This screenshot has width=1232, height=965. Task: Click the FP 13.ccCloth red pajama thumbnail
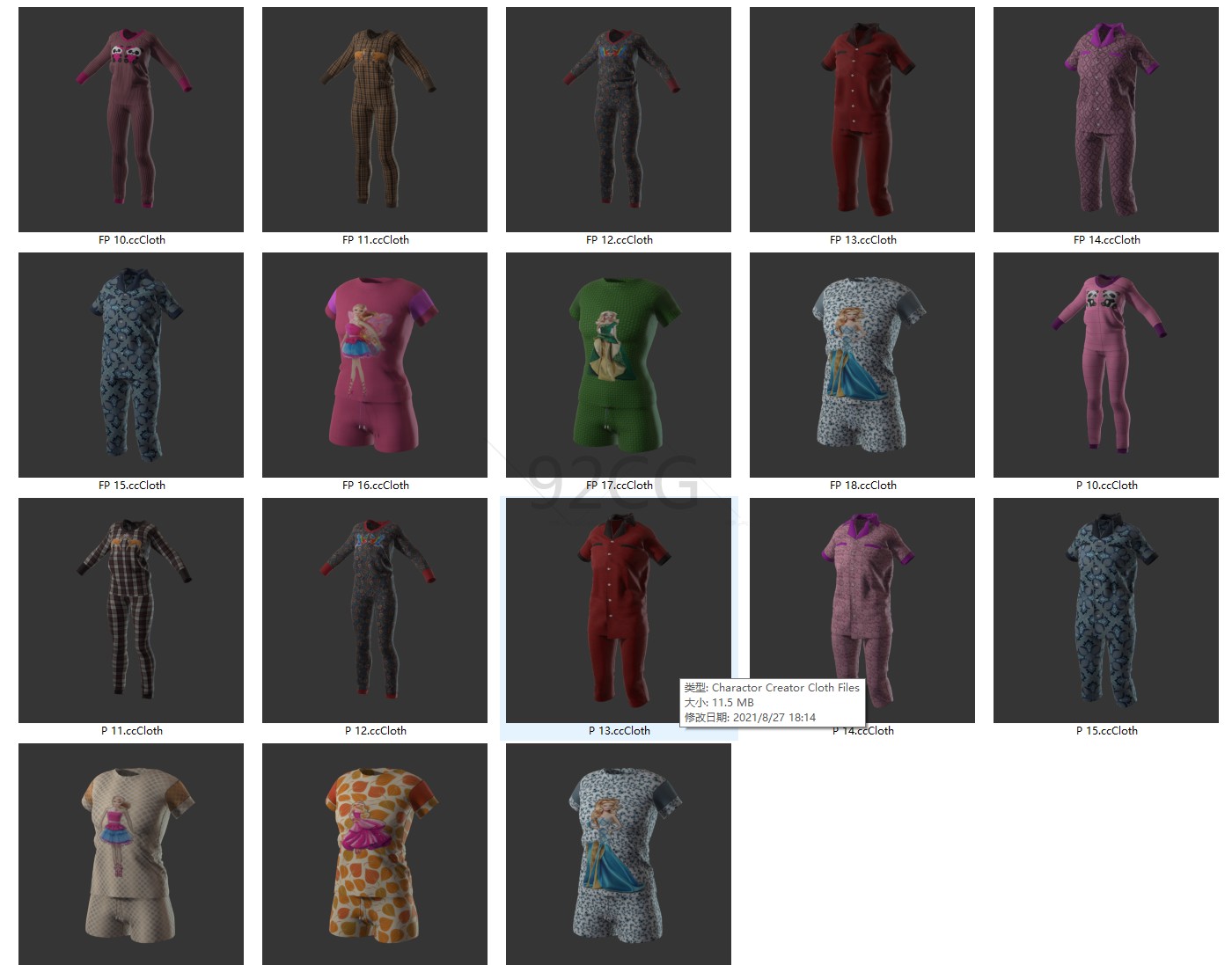click(861, 117)
